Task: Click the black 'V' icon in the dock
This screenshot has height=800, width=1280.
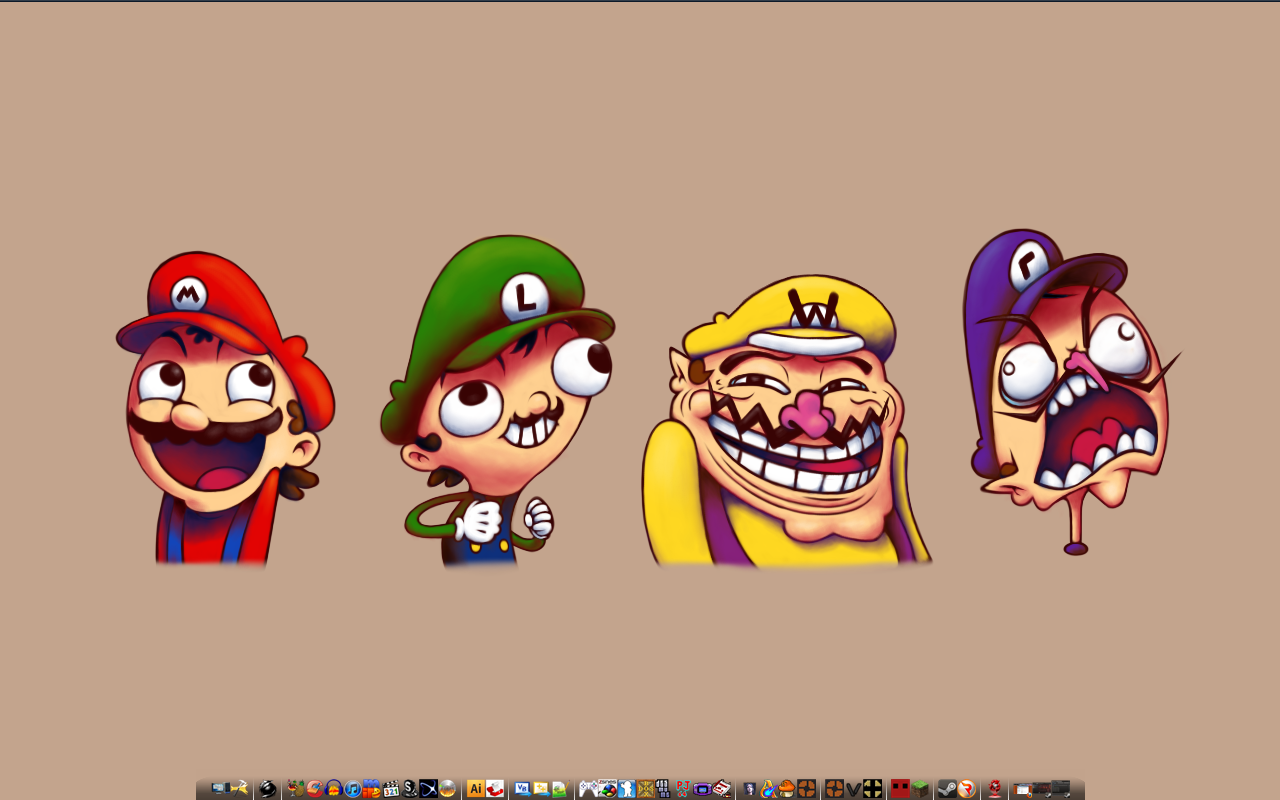Action: (853, 789)
